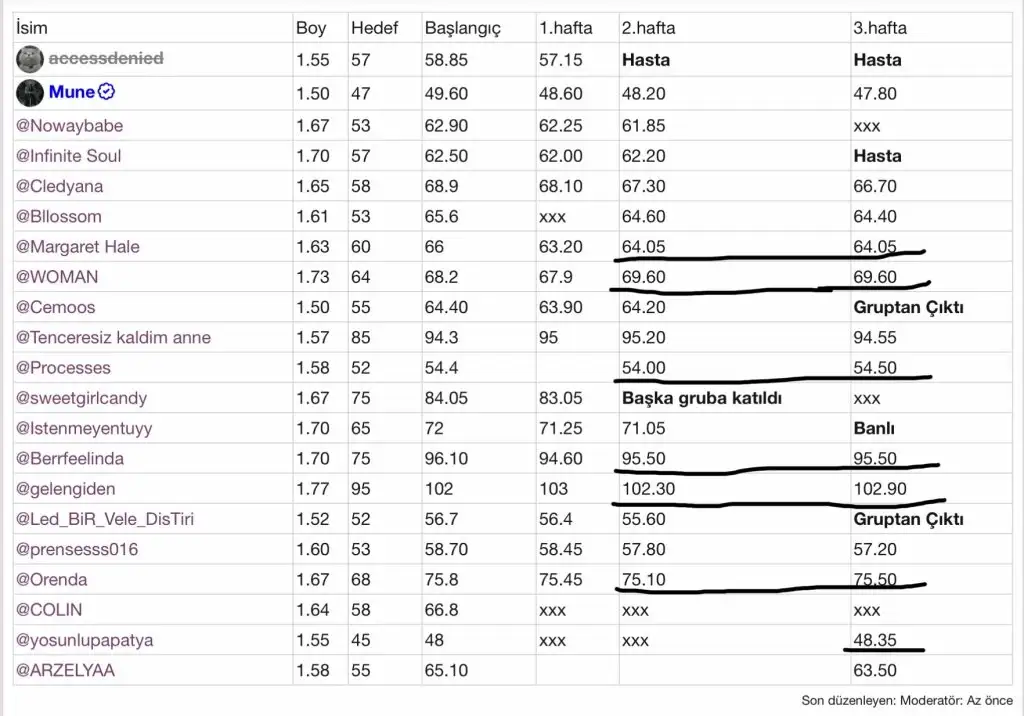
Task: Click the @ARZELYAA mention
Action: 66,670
